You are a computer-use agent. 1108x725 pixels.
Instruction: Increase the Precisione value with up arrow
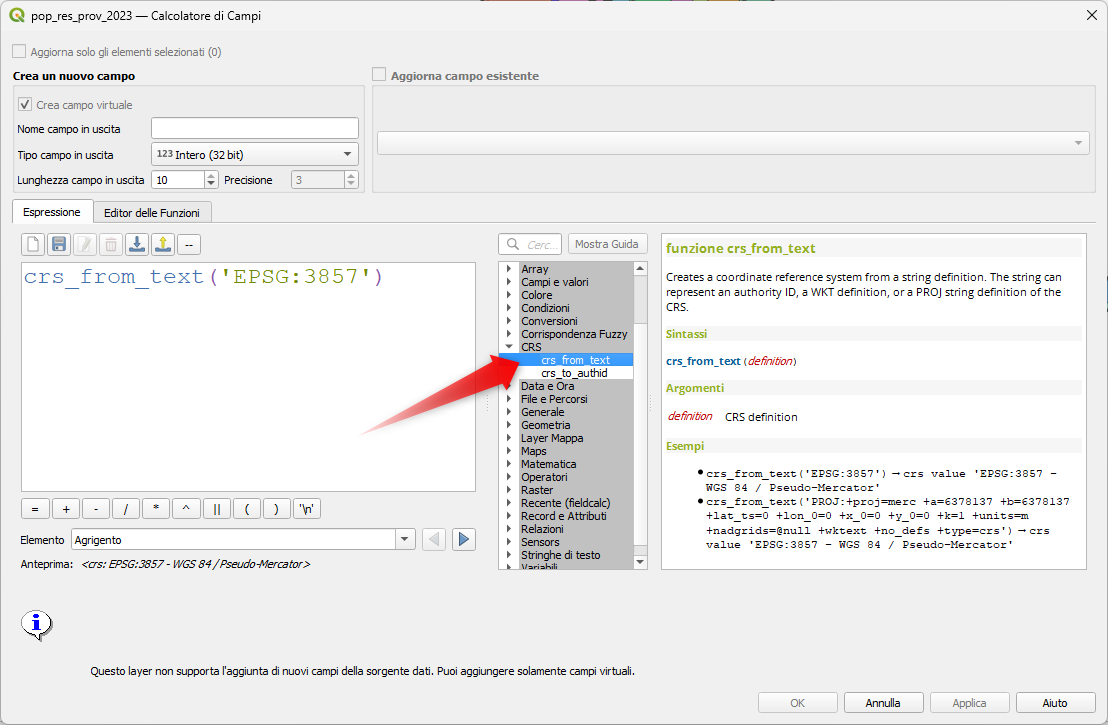pyautogui.click(x=350, y=175)
